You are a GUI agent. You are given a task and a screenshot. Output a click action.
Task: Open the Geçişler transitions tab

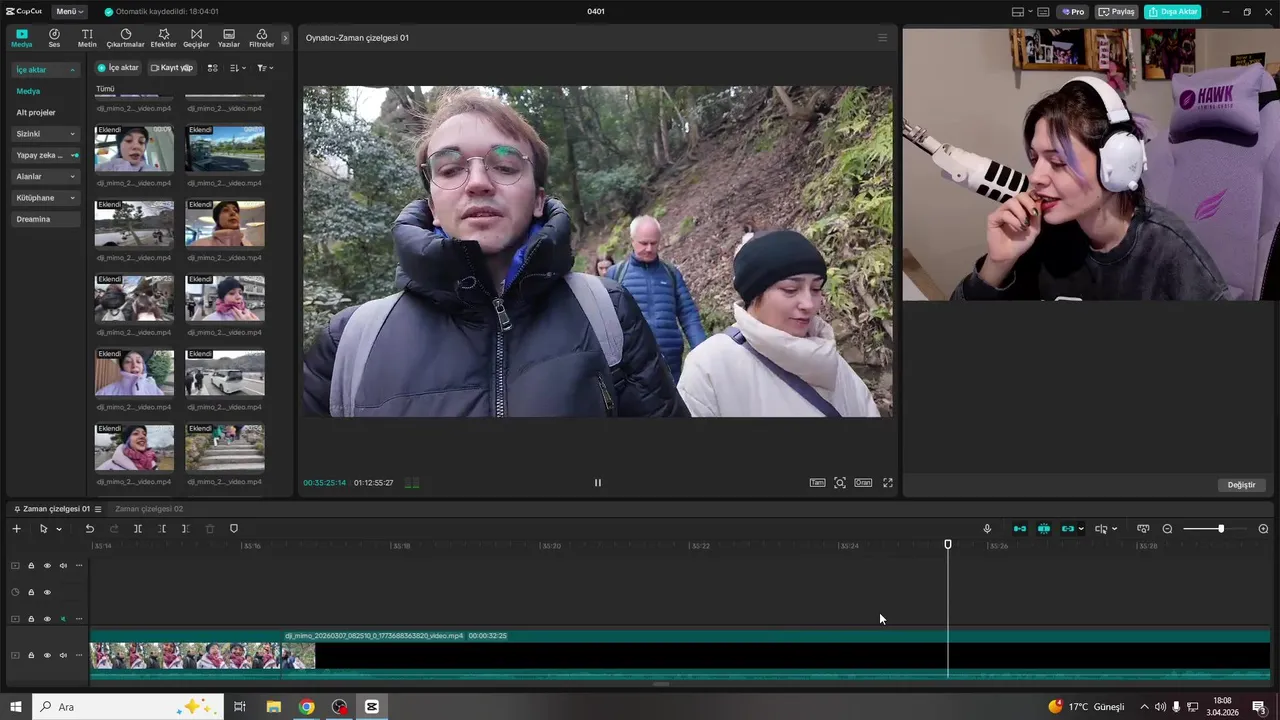196,38
